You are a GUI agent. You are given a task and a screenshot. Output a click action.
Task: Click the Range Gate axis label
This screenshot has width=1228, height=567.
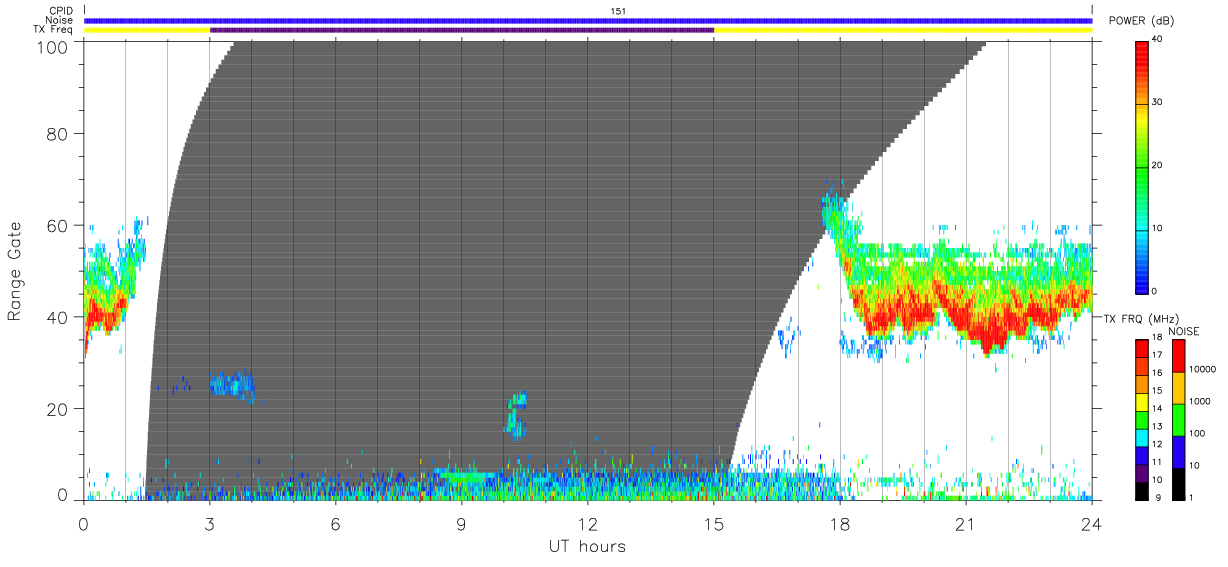click(x=15, y=271)
